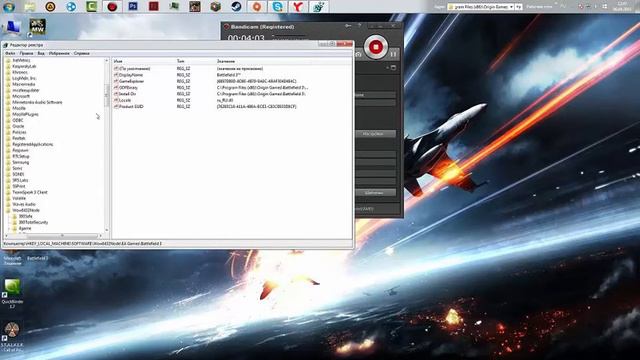Viewport: 640px width, 360px height.
Task: Open the Camtasia green C taskbar icon
Action: click(91, 7)
